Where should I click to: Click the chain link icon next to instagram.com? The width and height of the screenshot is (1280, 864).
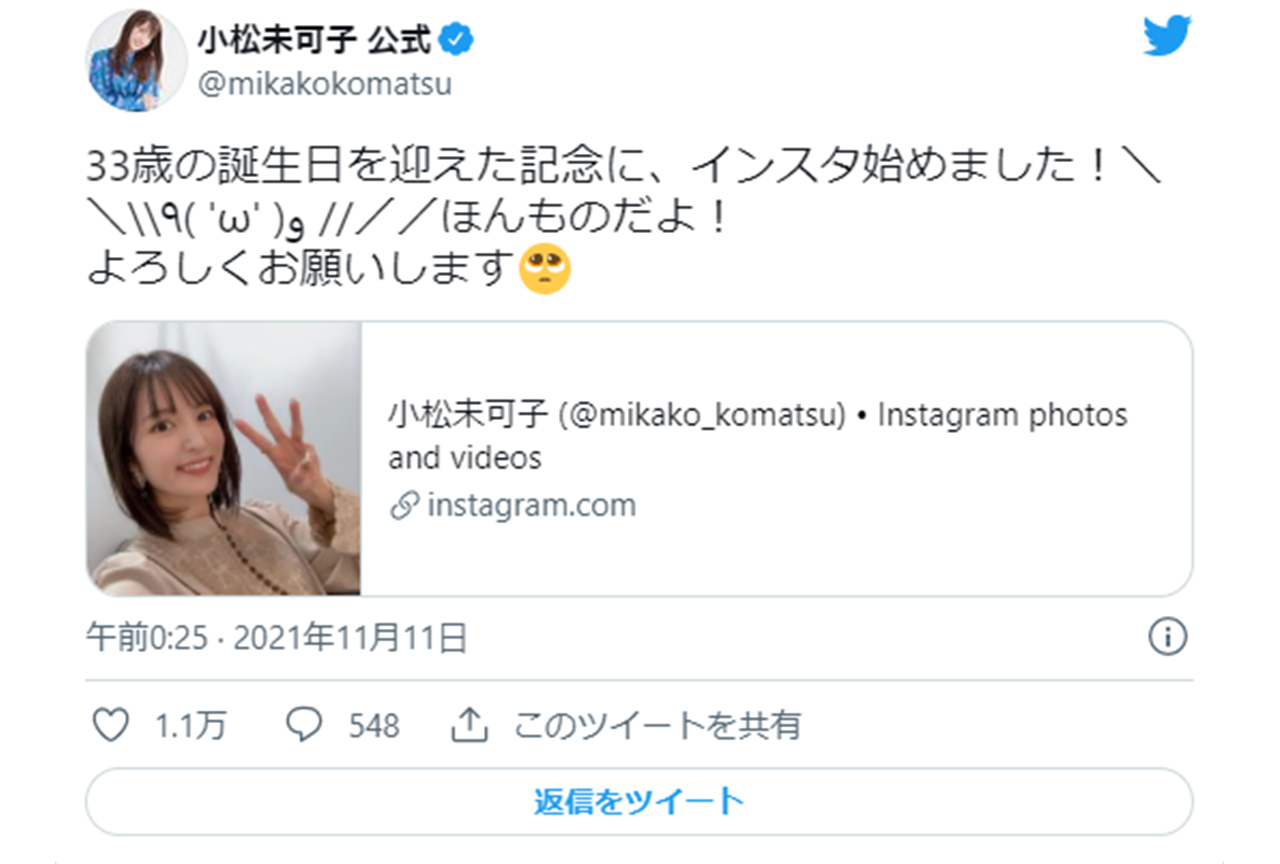404,504
